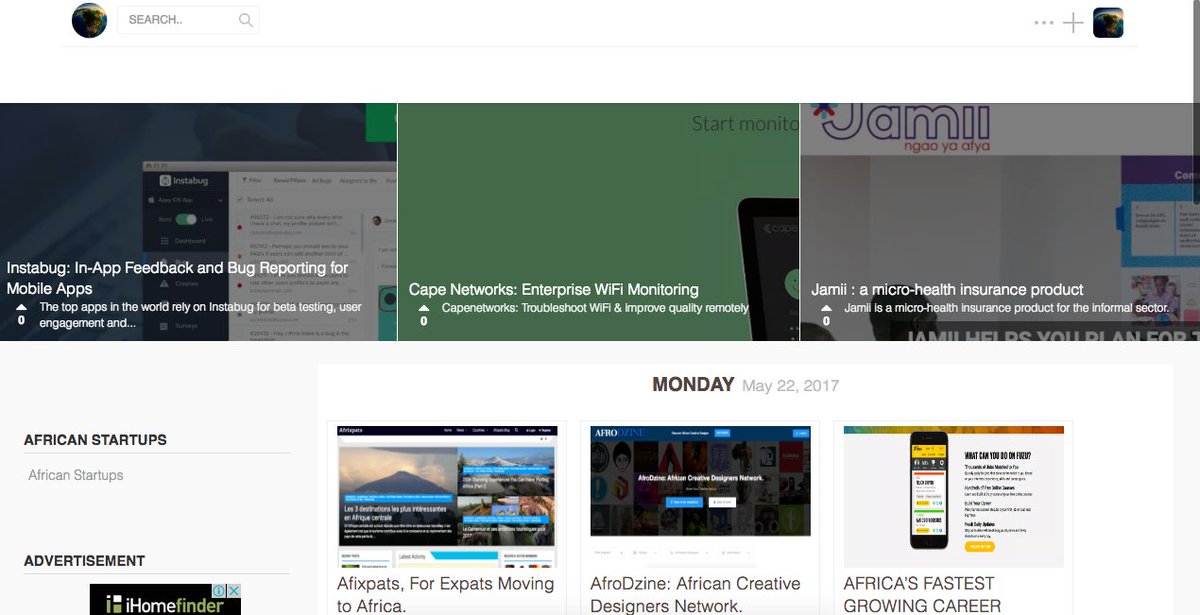Image resolution: width=1200 pixels, height=615 pixels.
Task: Click the magnifier search icon
Action: [x=246, y=20]
